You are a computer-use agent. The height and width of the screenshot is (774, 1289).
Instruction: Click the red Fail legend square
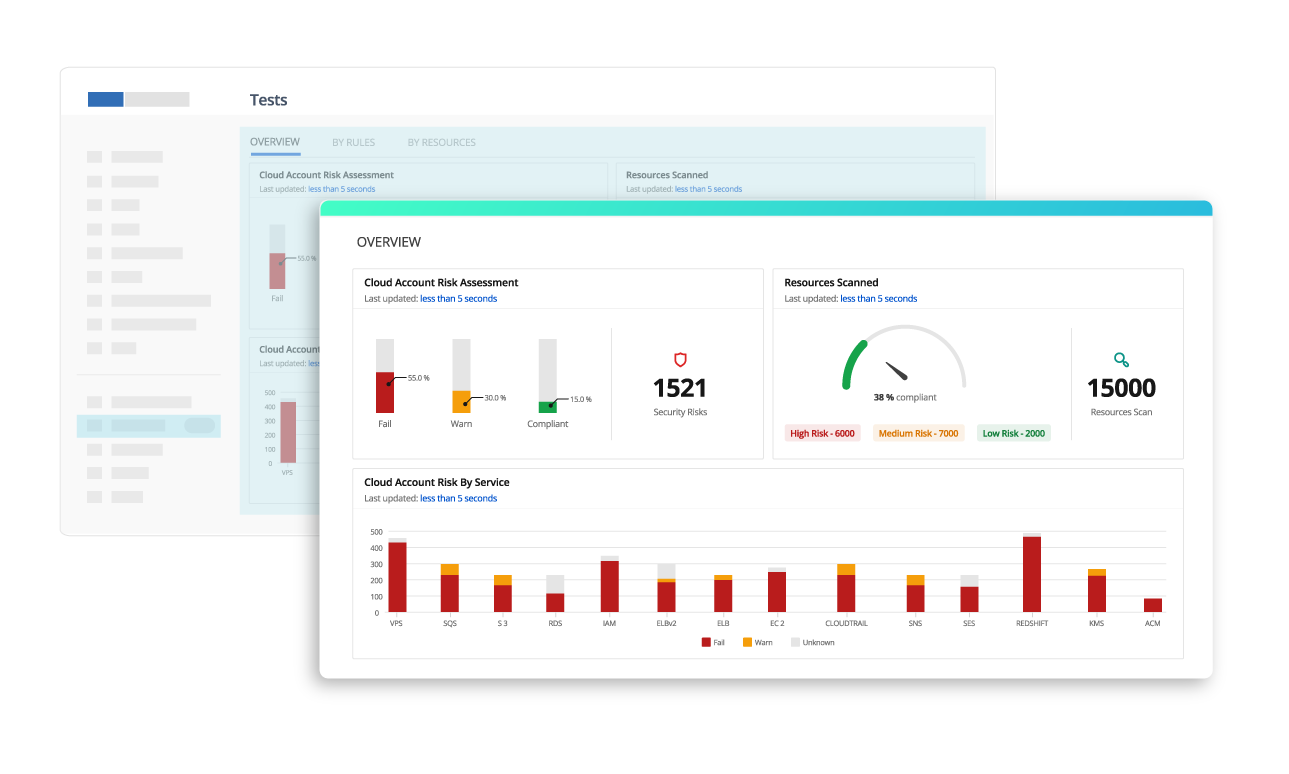[x=706, y=642]
